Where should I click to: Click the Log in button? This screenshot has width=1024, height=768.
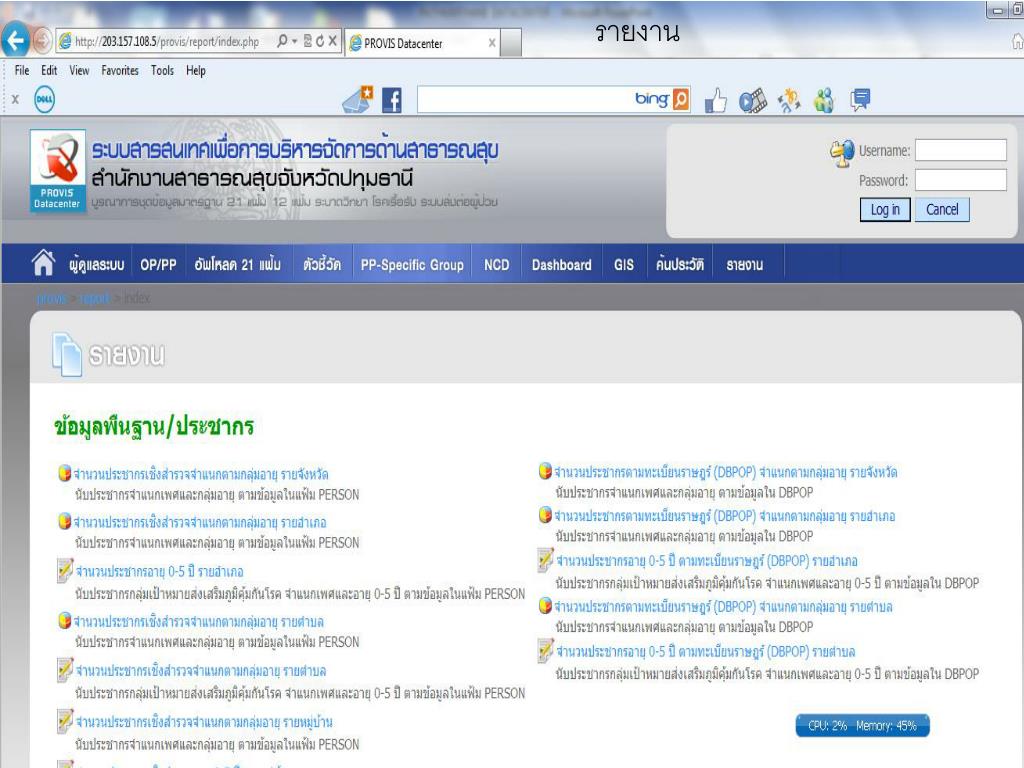pos(885,210)
